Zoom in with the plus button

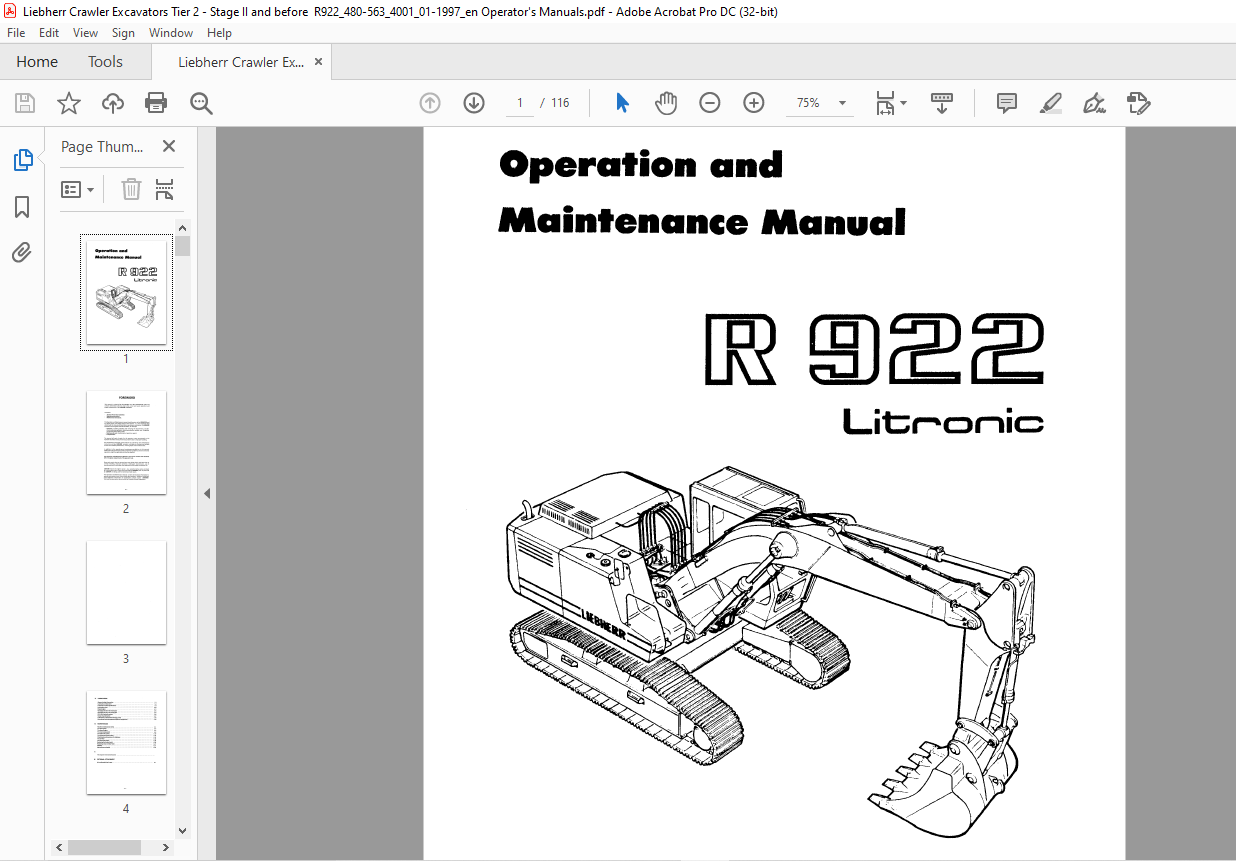click(754, 103)
